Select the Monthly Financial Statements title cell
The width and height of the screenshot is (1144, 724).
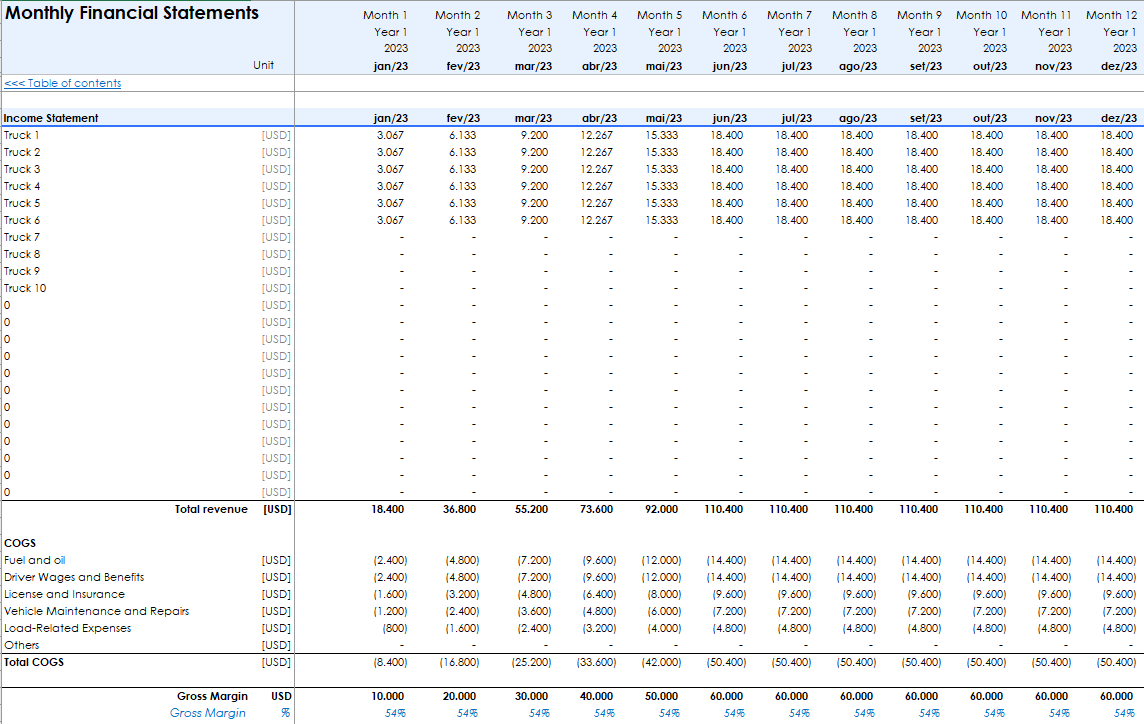[132, 14]
